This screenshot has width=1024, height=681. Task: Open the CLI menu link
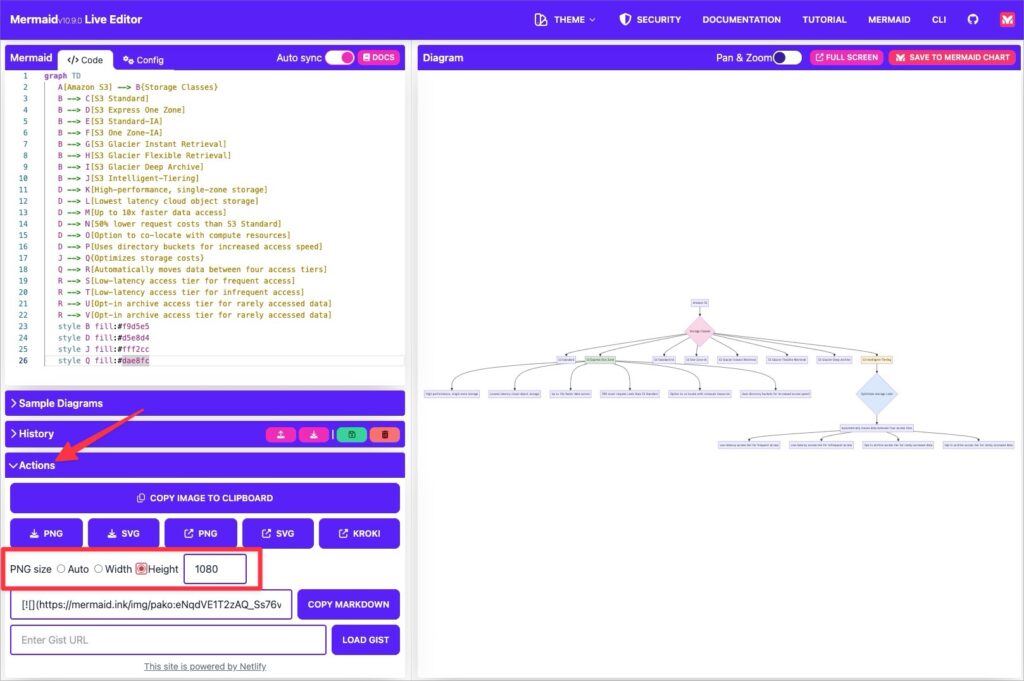(939, 20)
